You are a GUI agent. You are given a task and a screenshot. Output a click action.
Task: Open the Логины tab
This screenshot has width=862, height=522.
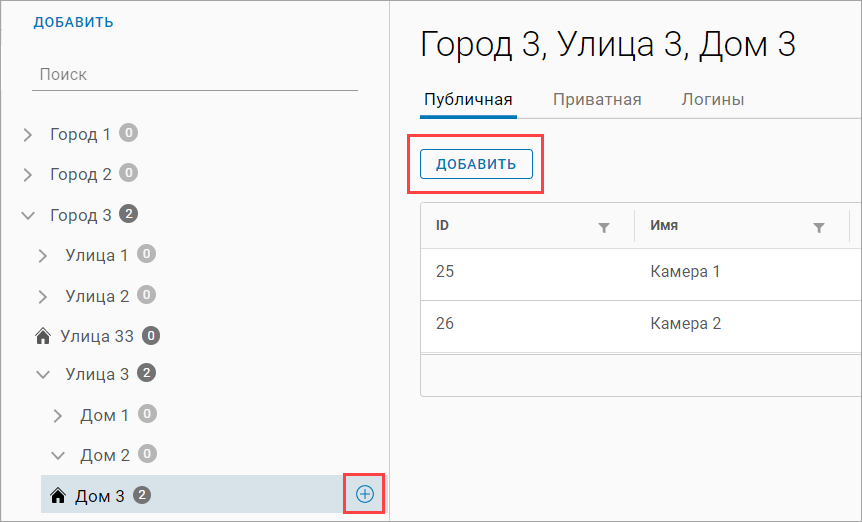[x=712, y=100]
